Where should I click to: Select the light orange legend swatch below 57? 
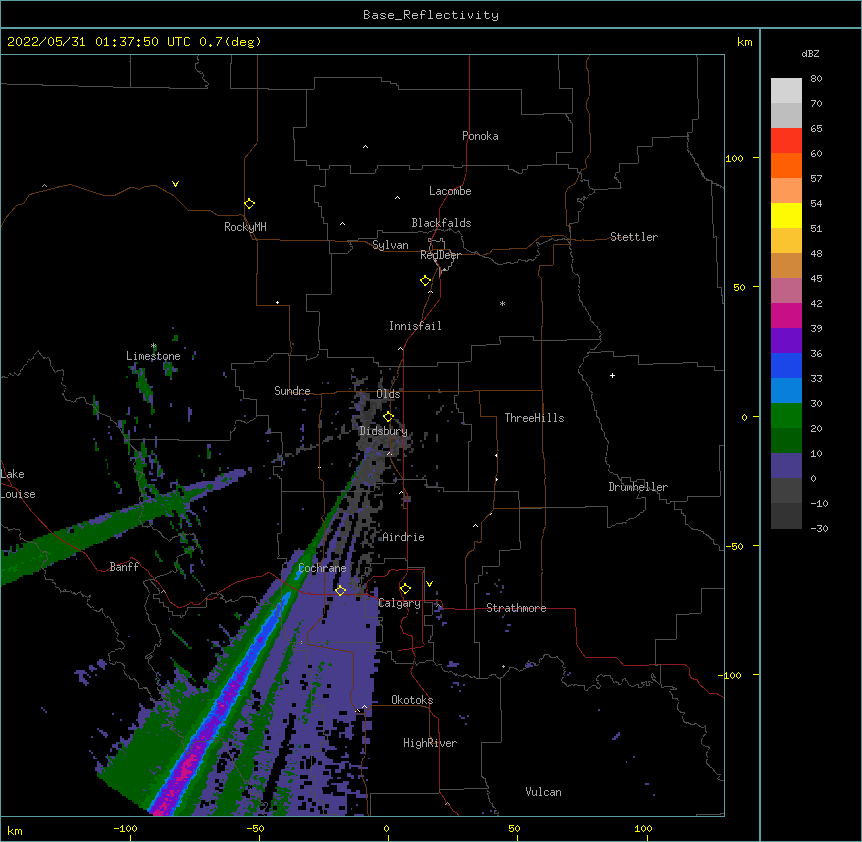pos(786,191)
